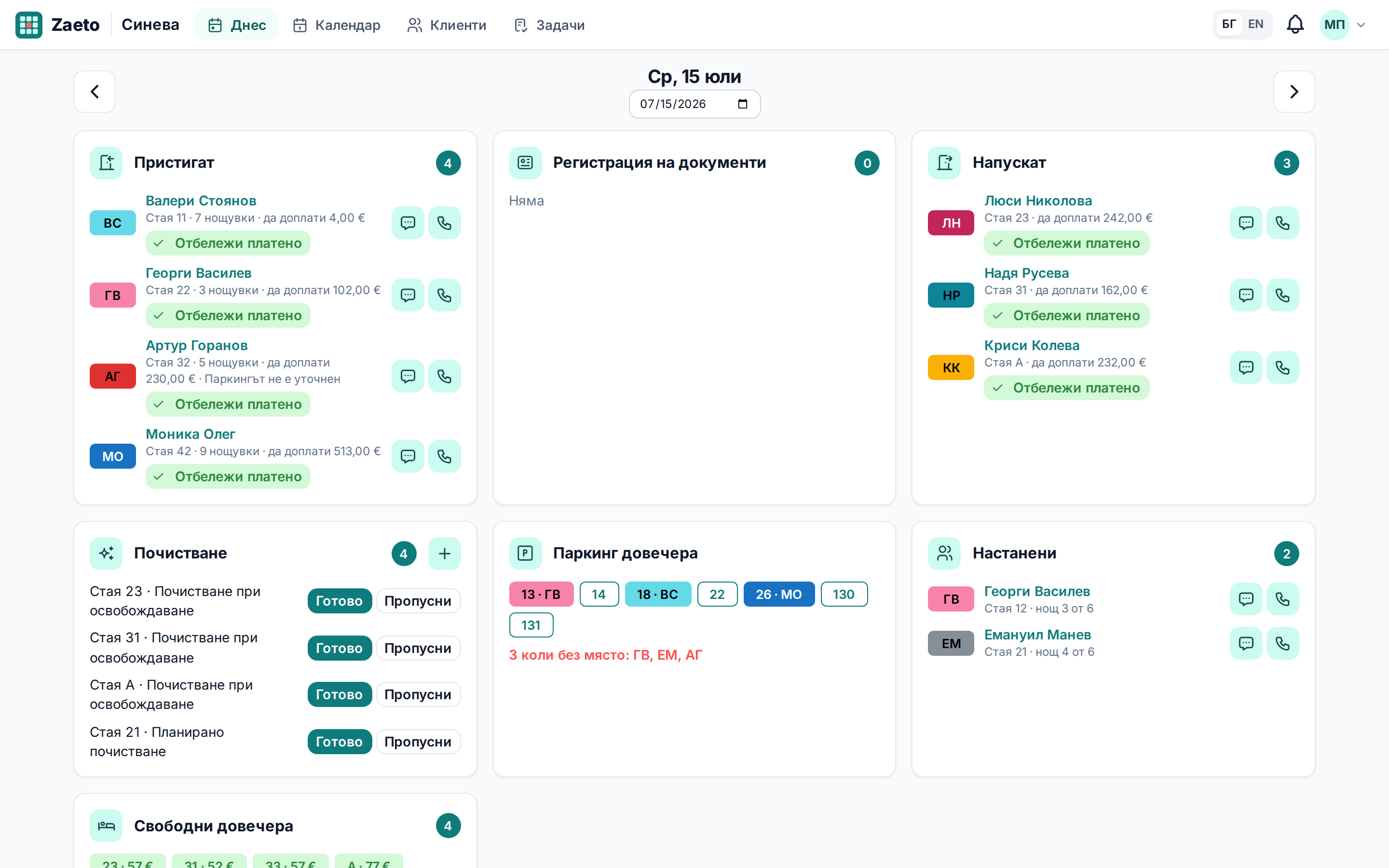The width and height of the screenshot is (1389, 868).
Task: Click the date input field 07/15/2026
Action: click(694, 104)
